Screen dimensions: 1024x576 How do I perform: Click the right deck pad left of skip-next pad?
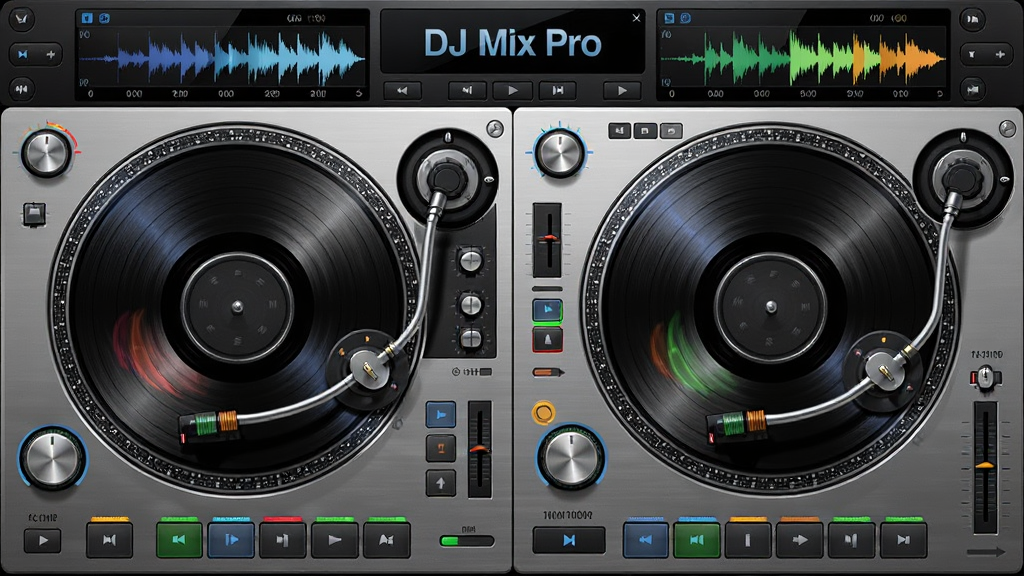(852, 539)
